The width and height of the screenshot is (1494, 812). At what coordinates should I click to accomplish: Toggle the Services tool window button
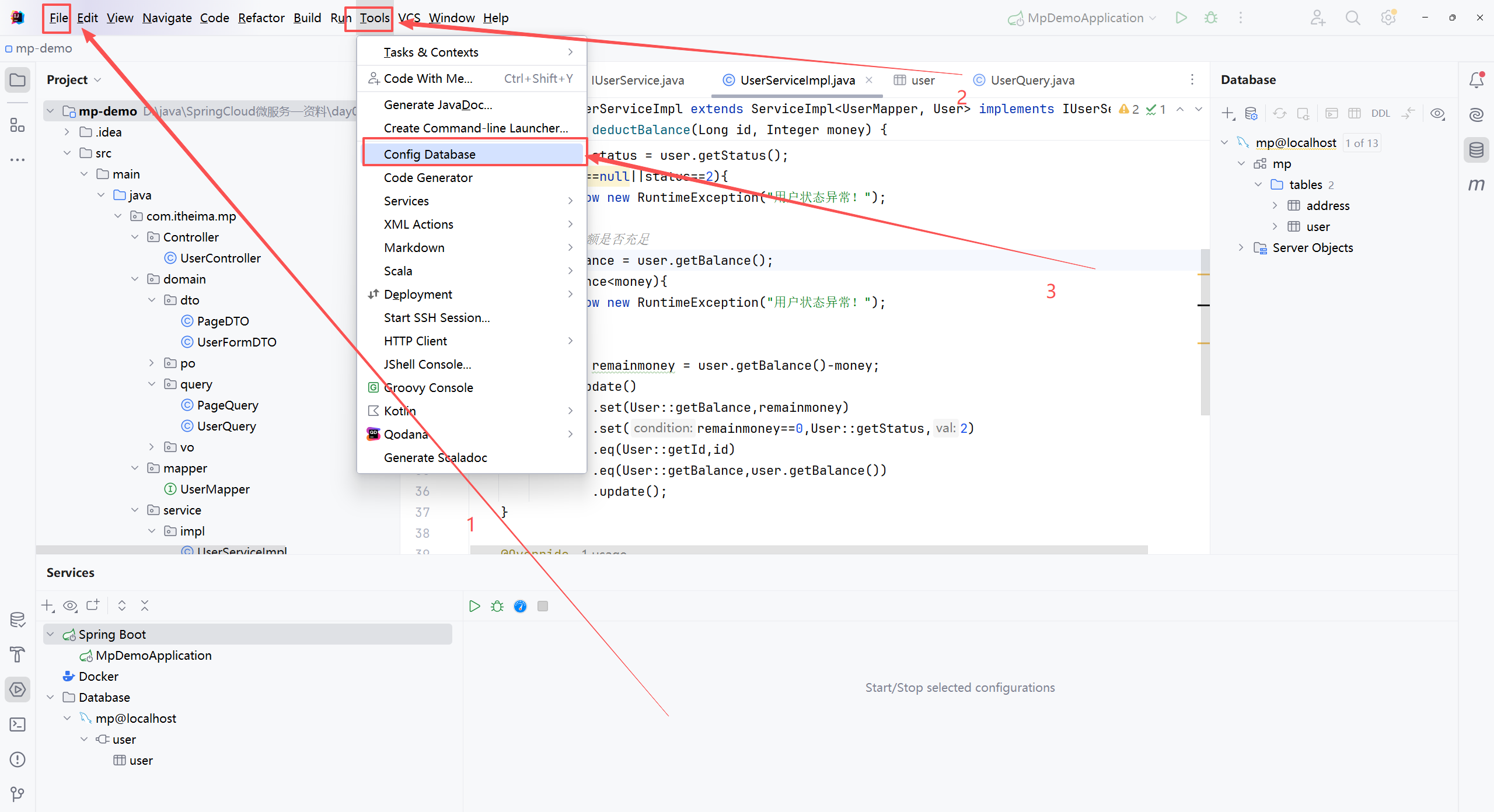tap(18, 689)
